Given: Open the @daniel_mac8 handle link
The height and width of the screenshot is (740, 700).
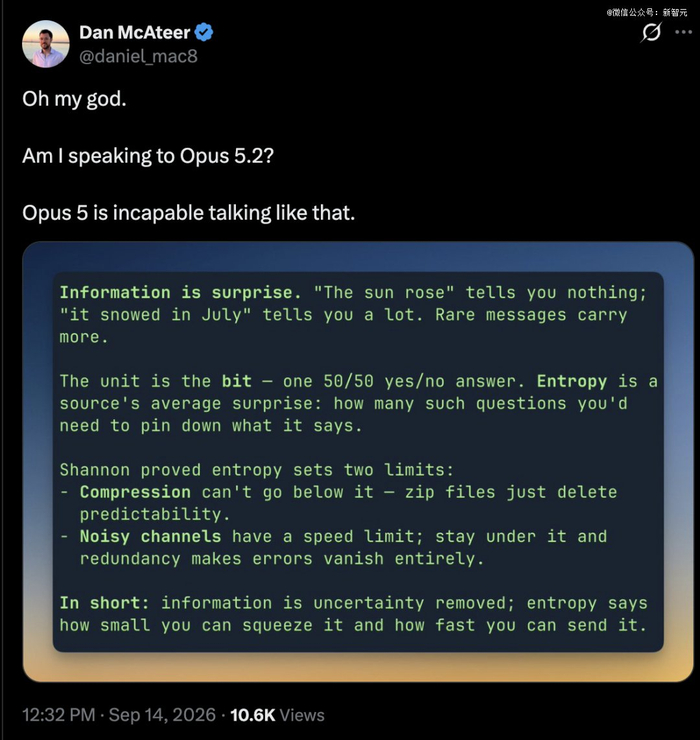Looking at the screenshot, I should tap(138, 56).
